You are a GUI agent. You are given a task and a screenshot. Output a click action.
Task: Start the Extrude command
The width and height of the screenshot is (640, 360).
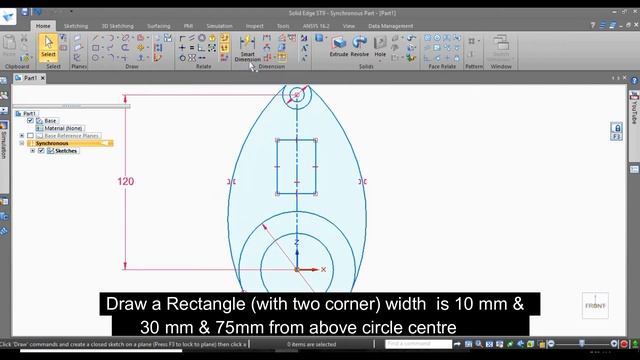[x=339, y=46]
